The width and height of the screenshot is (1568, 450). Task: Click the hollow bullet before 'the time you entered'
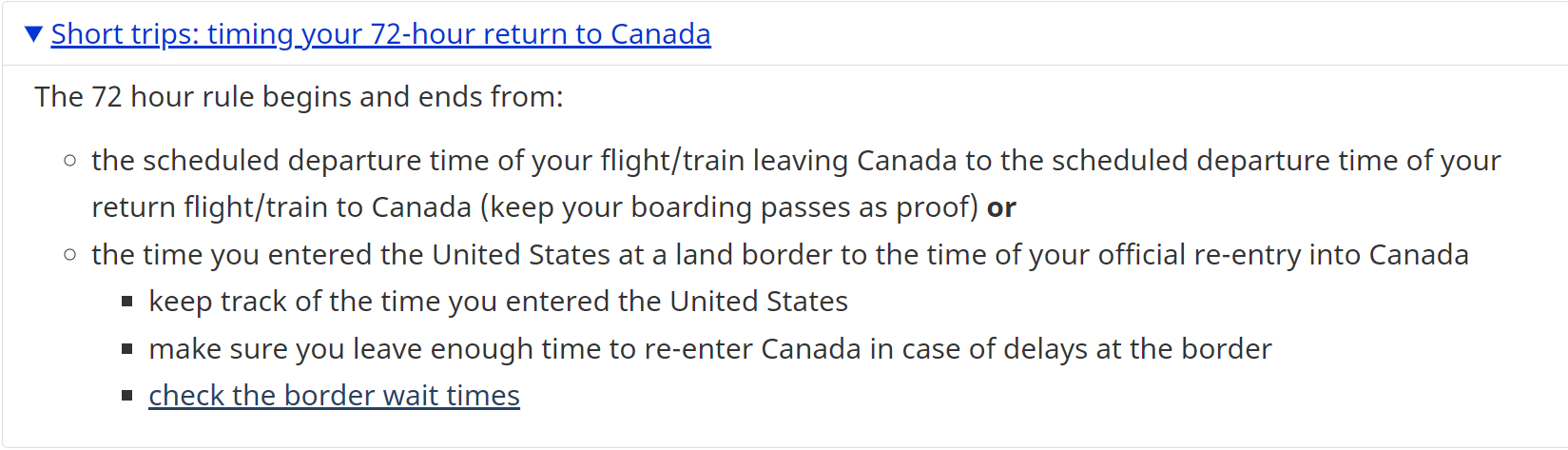pos(69,255)
